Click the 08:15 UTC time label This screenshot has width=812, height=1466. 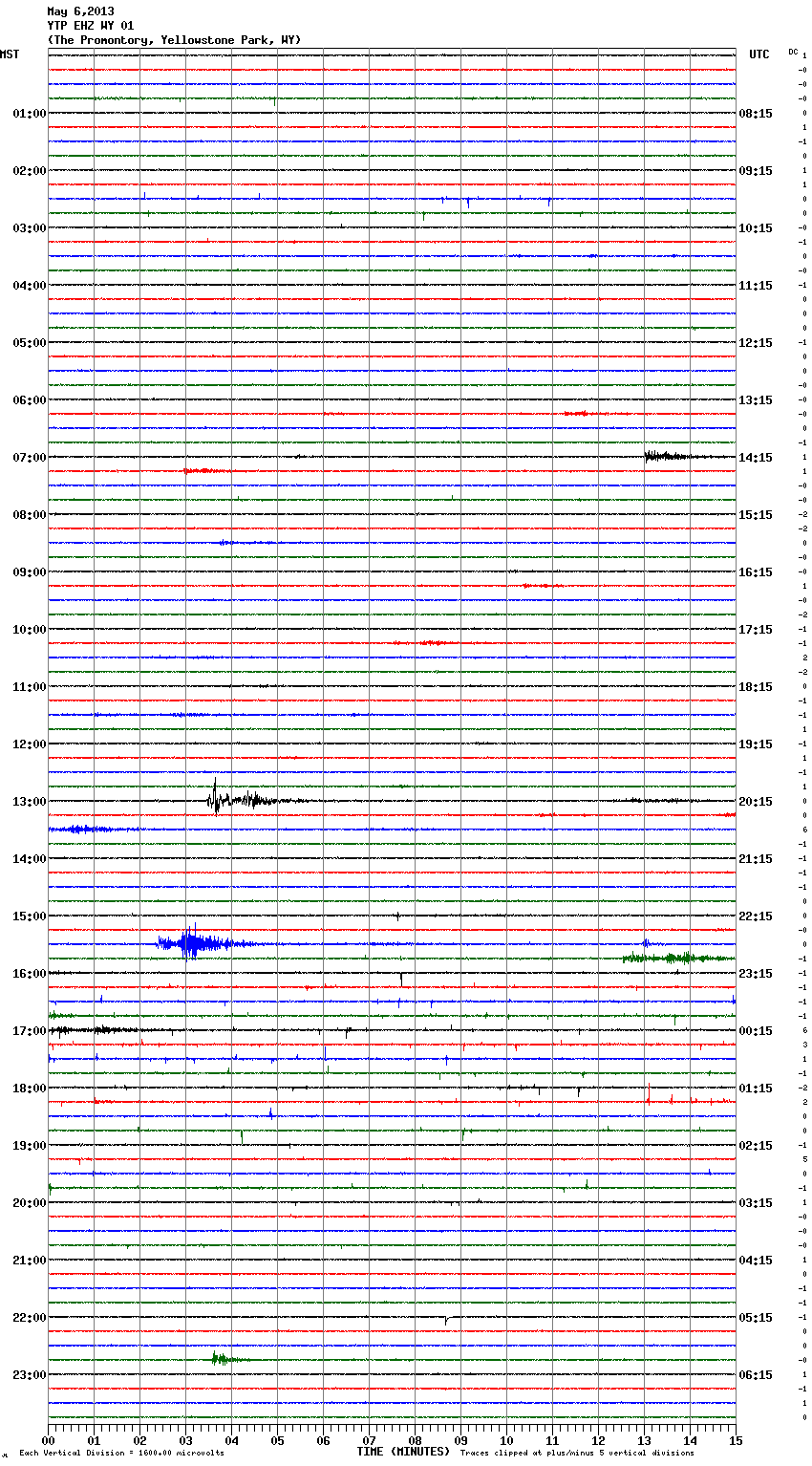(756, 114)
